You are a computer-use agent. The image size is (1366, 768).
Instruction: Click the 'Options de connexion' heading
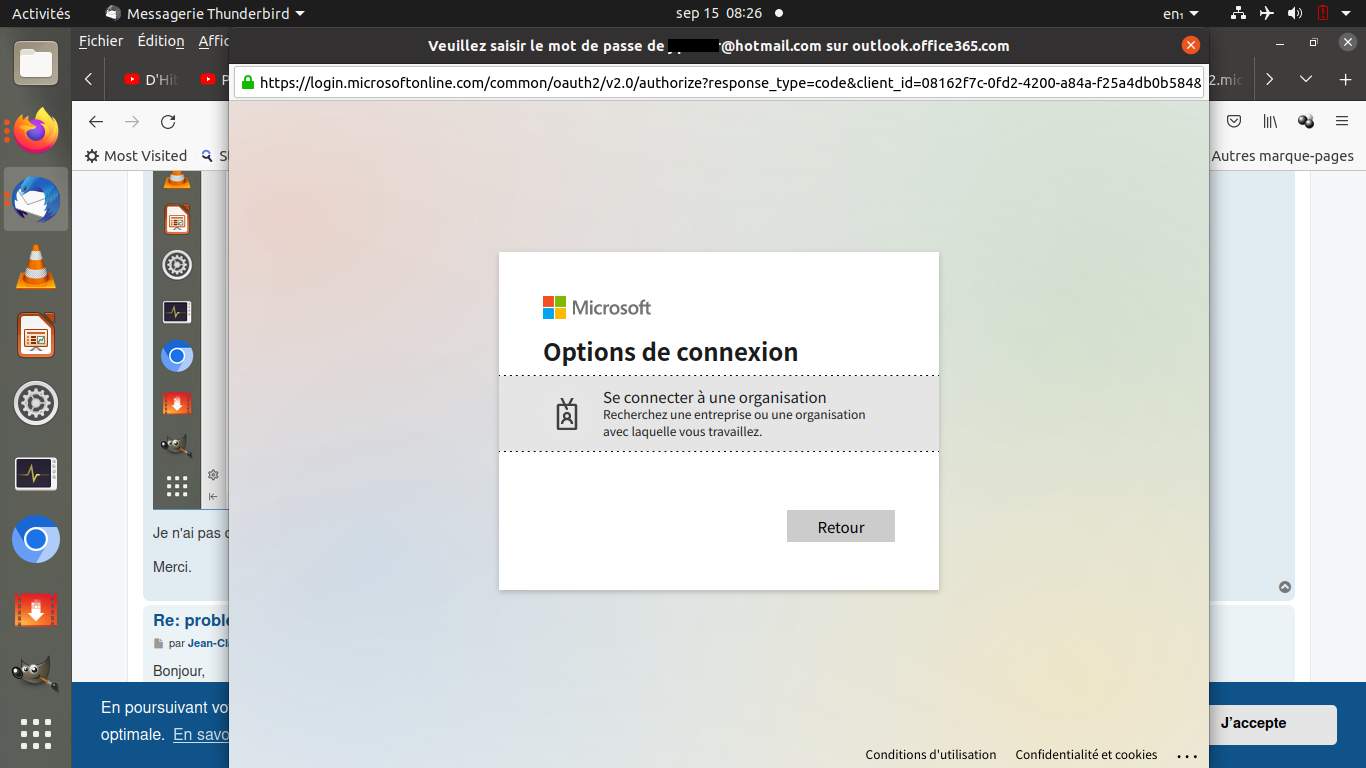pos(670,352)
